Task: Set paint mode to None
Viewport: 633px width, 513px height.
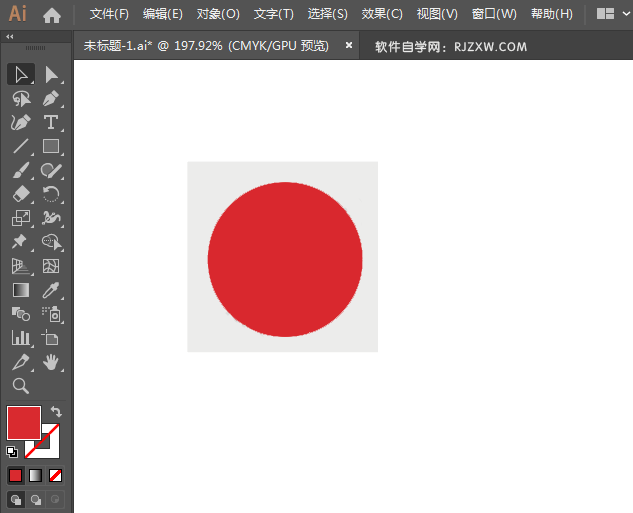Action: click(x=56, y=475)
